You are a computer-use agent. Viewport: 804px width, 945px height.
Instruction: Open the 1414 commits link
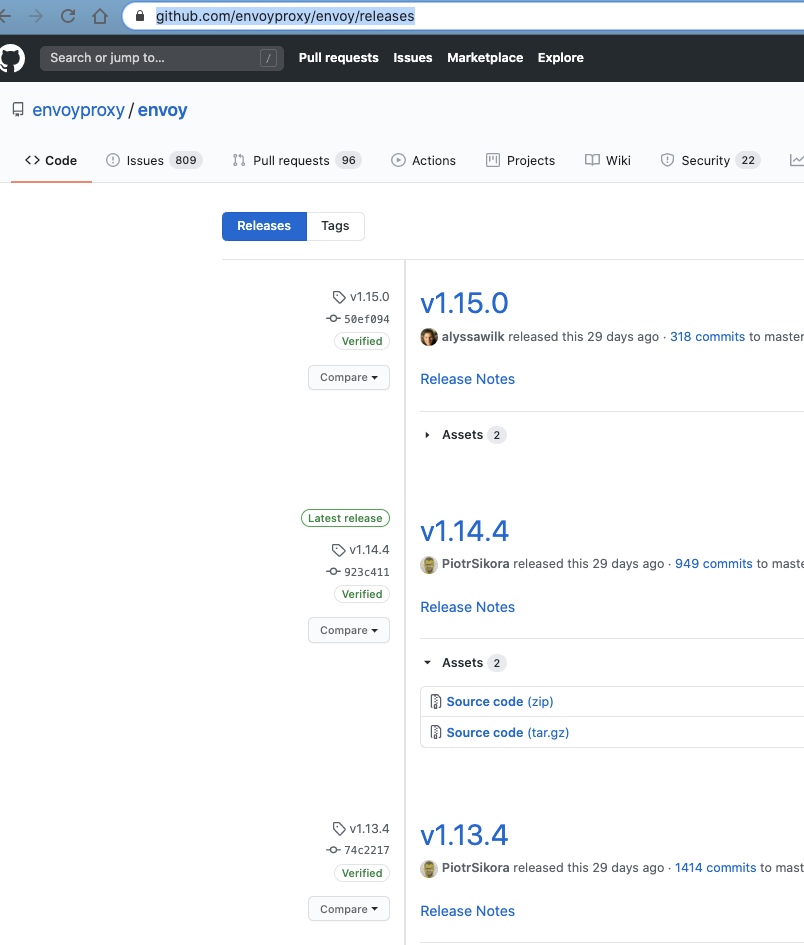[x=715, y=868]
